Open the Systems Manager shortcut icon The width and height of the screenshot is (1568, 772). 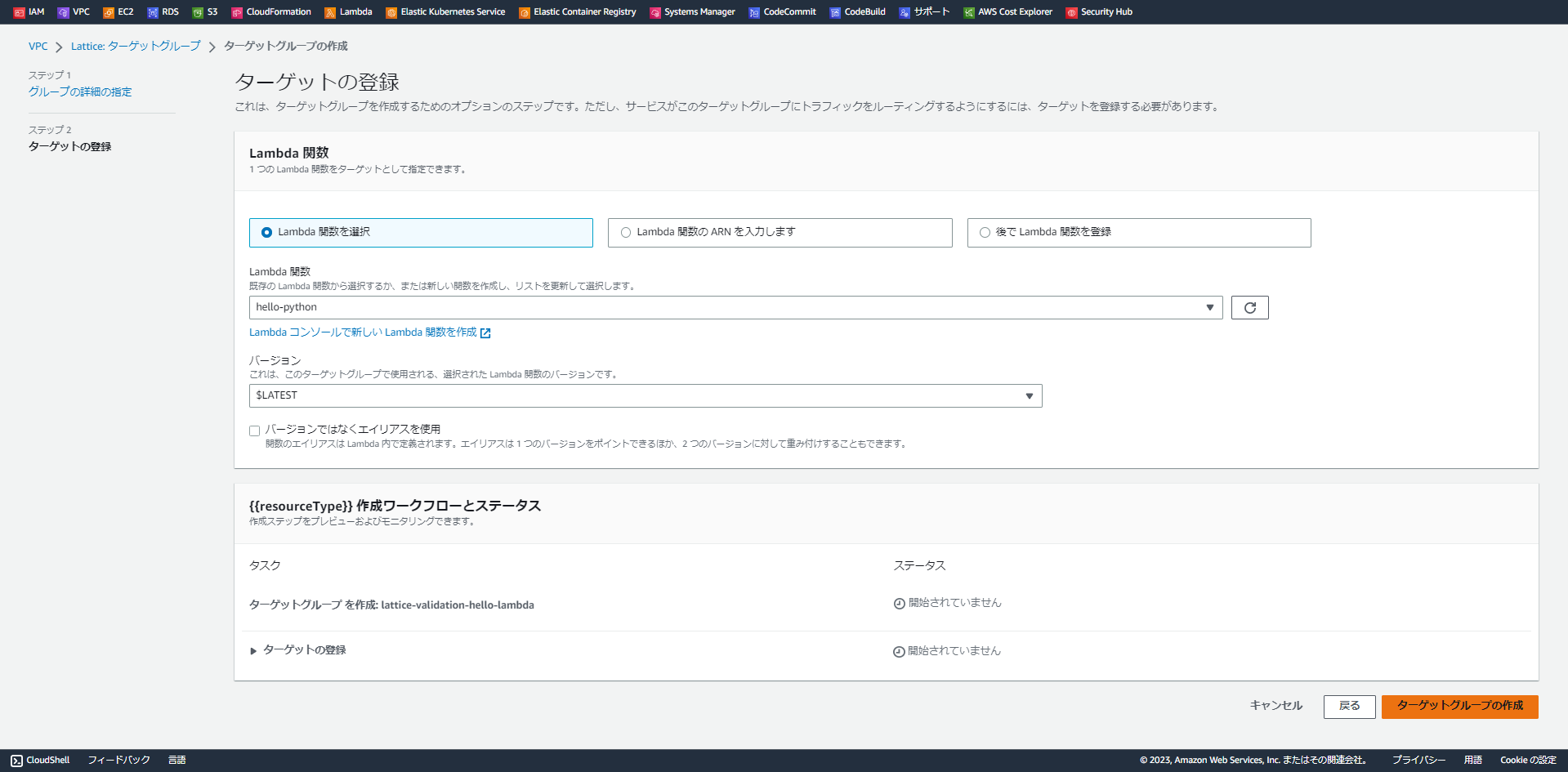click(x=655, y=12)
